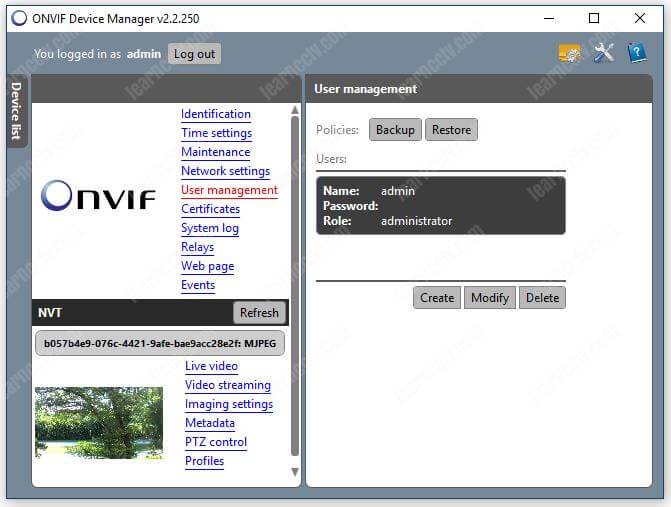Minimize the ONVIF Device Manager window
671x507 pixels.
coord(549,18)
